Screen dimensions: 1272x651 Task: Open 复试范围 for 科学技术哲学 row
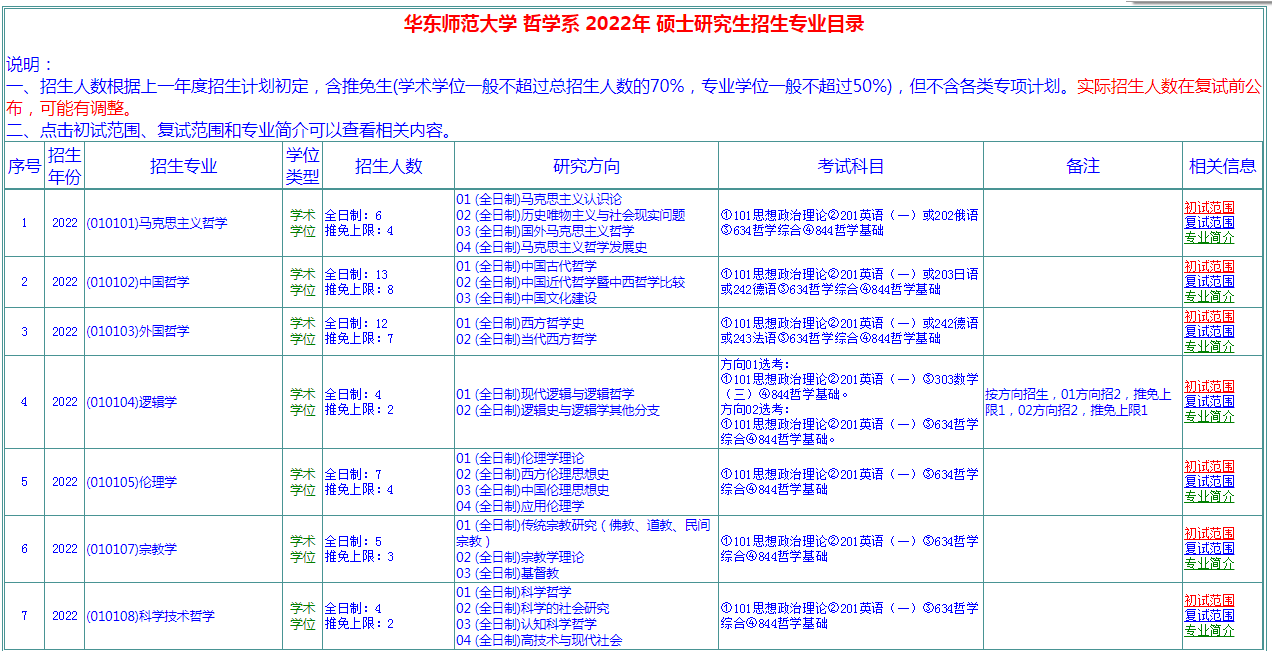(1209, 616)
